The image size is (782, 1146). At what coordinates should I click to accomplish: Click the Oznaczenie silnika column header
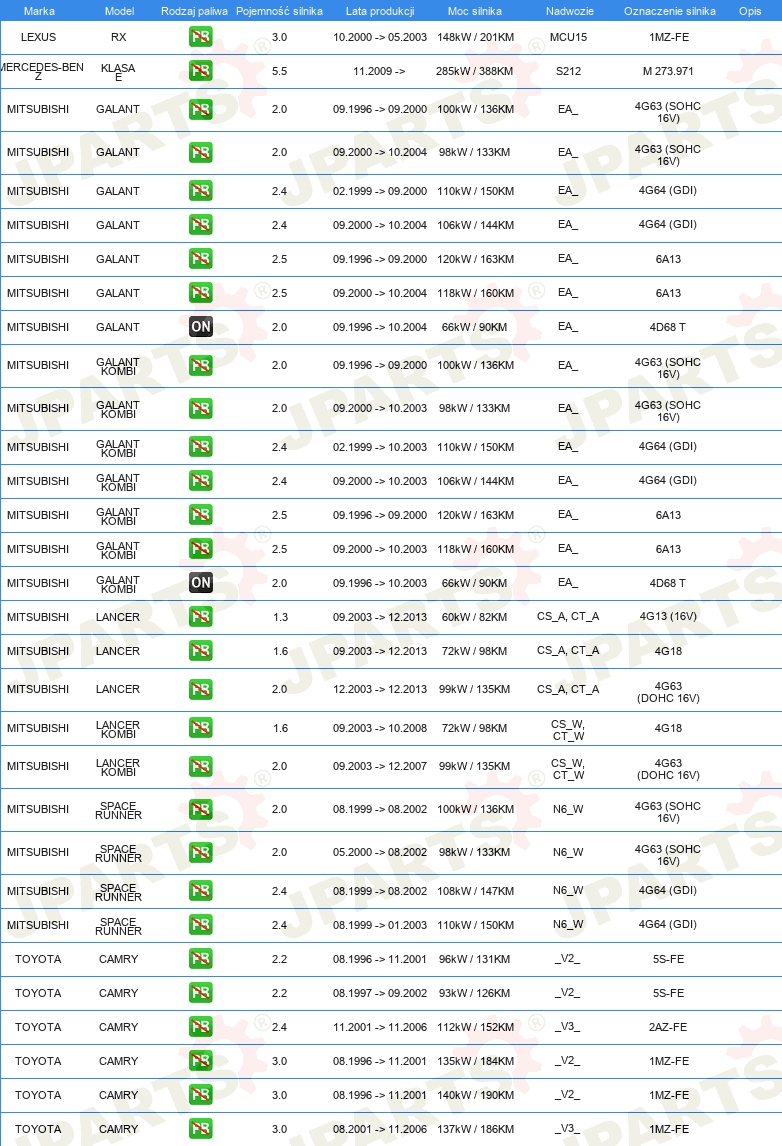(x=669, y=11)
